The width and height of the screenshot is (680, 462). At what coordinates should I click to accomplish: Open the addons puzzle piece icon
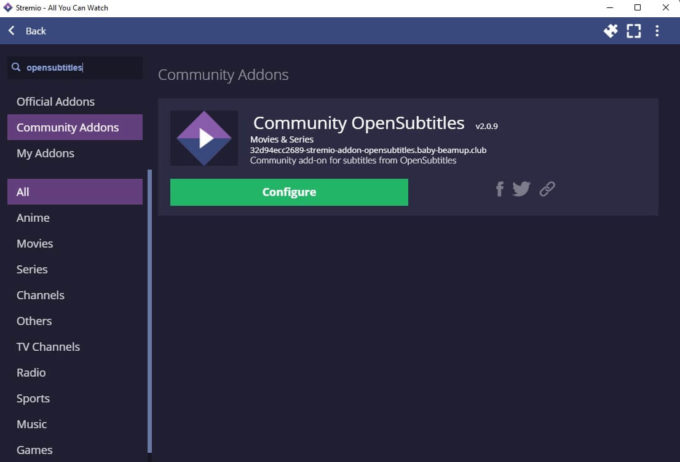click(x=611, y=31)
